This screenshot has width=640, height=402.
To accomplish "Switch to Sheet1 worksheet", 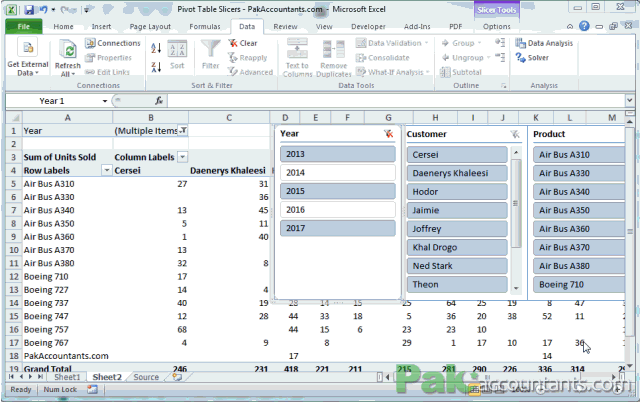I will pyautogui.click(x=67, y=377).
